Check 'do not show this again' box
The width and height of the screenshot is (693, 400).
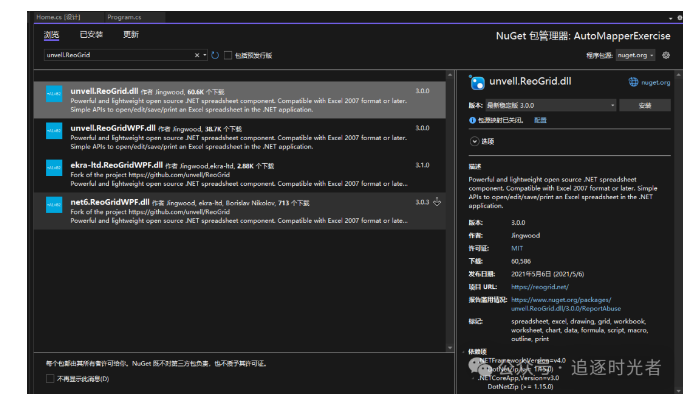[x=50, y=379]
